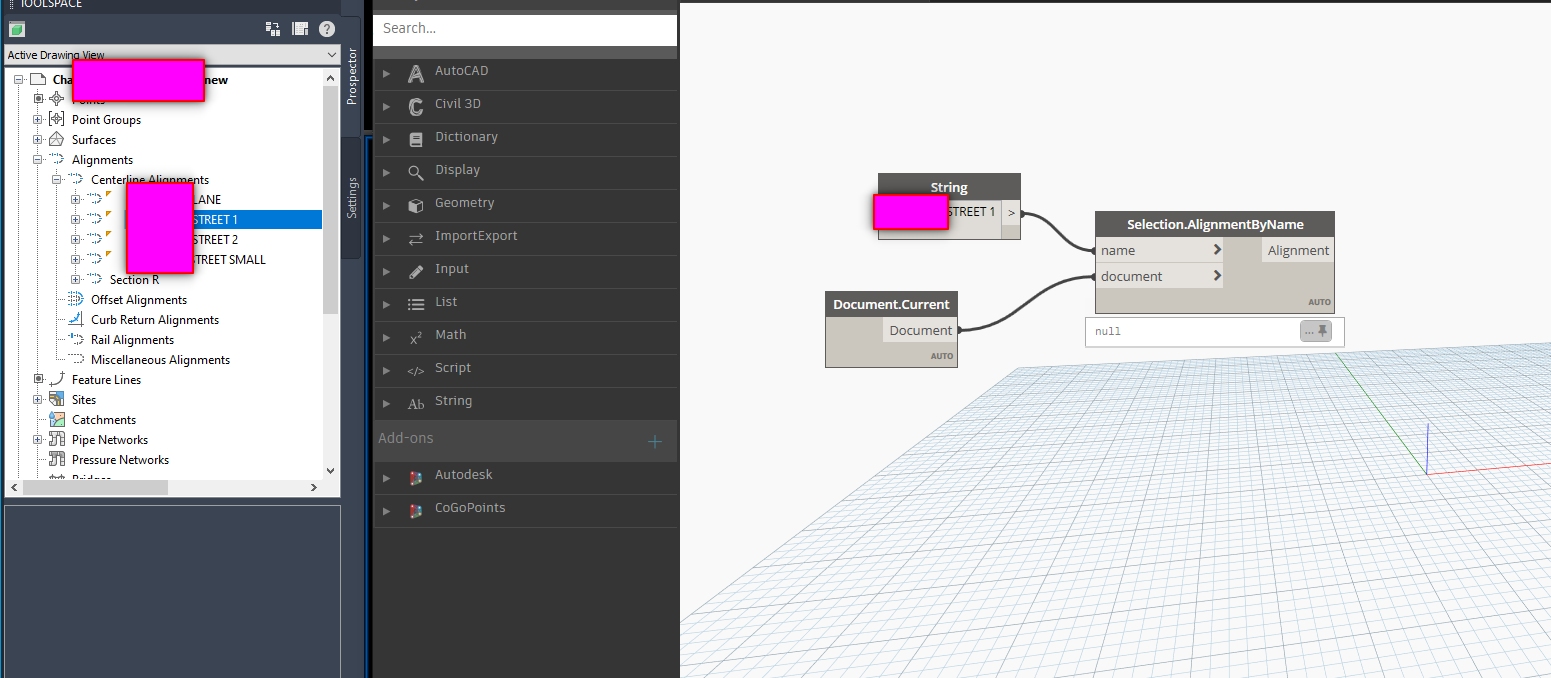1551x678 pixels.
Task: Select the Section R alignment
Action: click(134, 280)
